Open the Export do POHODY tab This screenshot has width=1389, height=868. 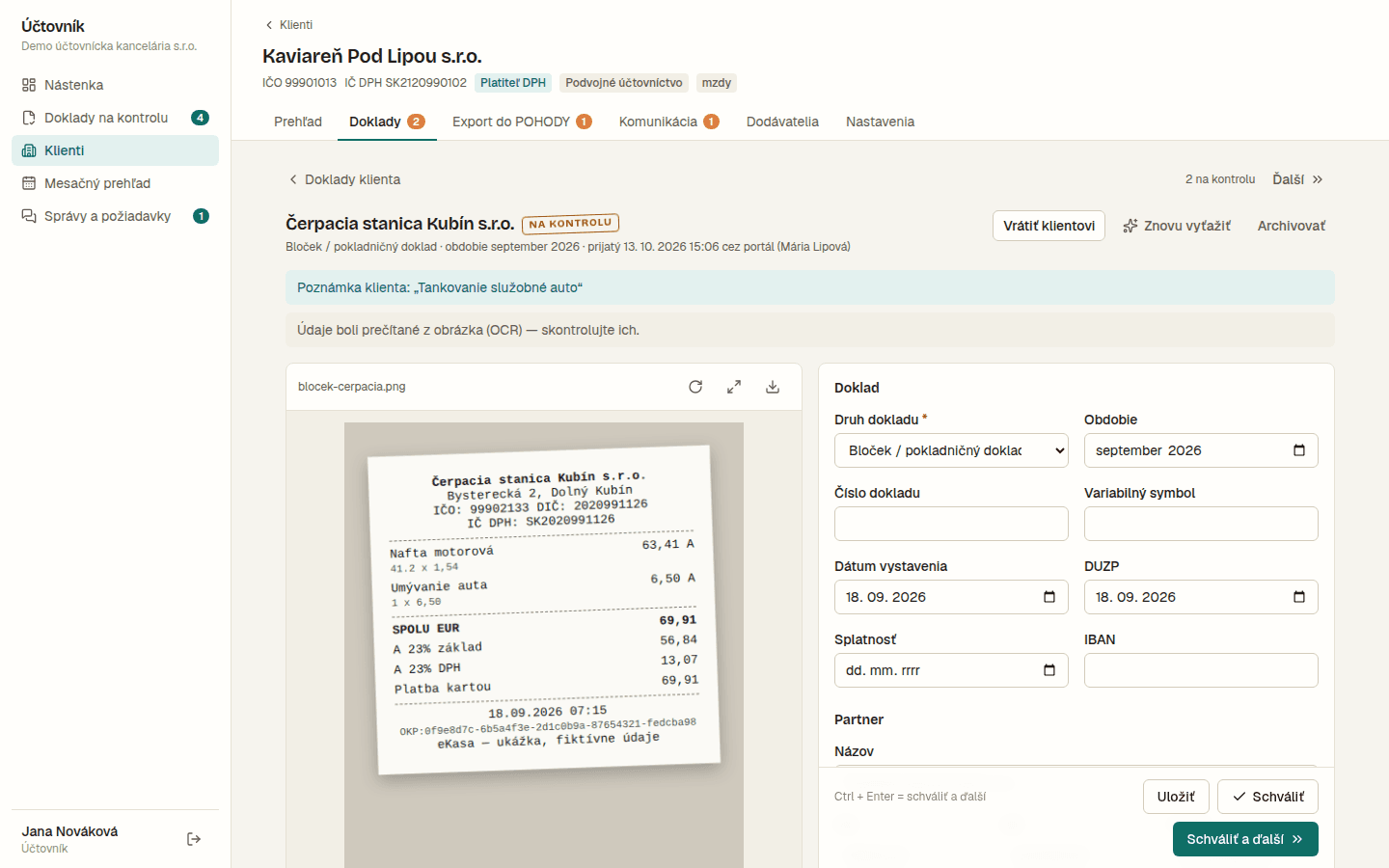(522, 122)
